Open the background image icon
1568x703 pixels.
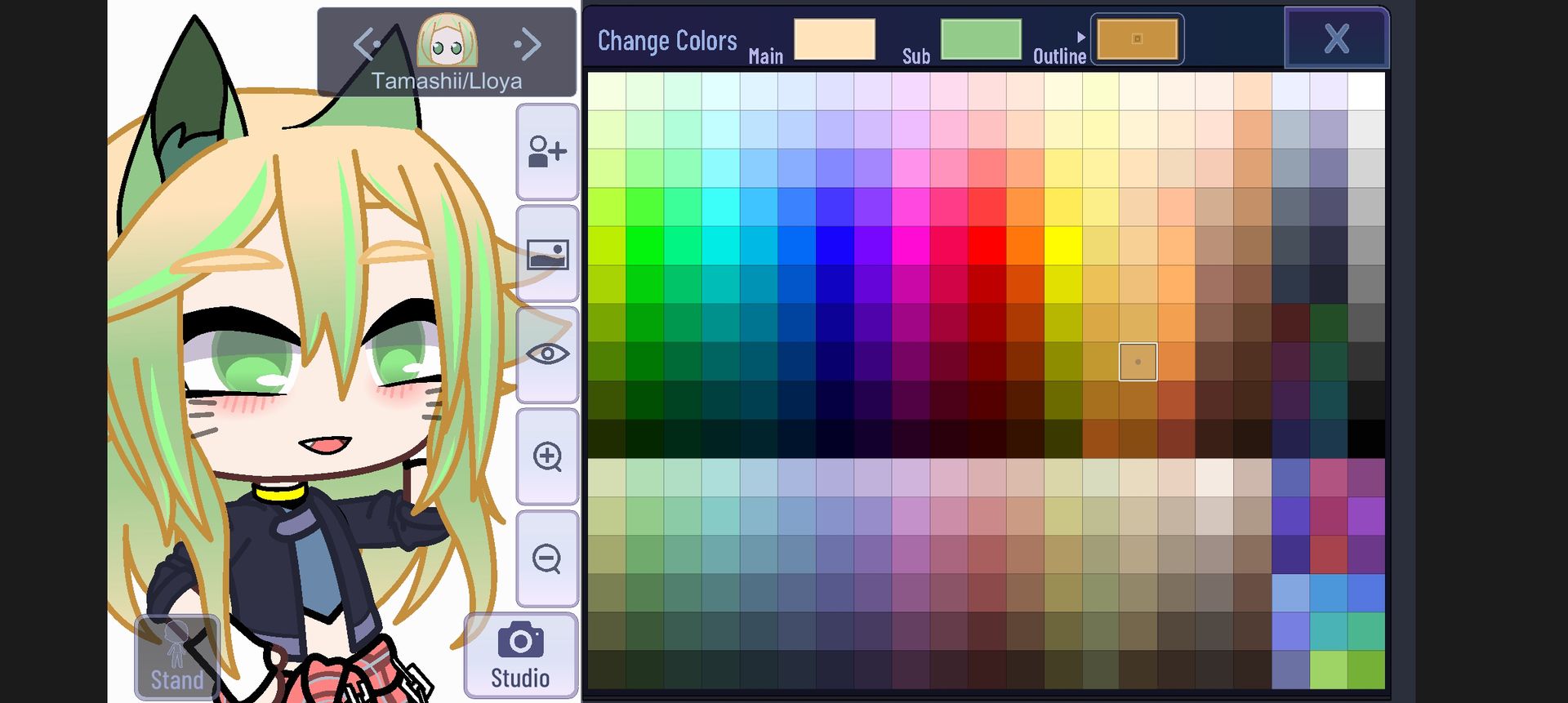pos(547,254)
